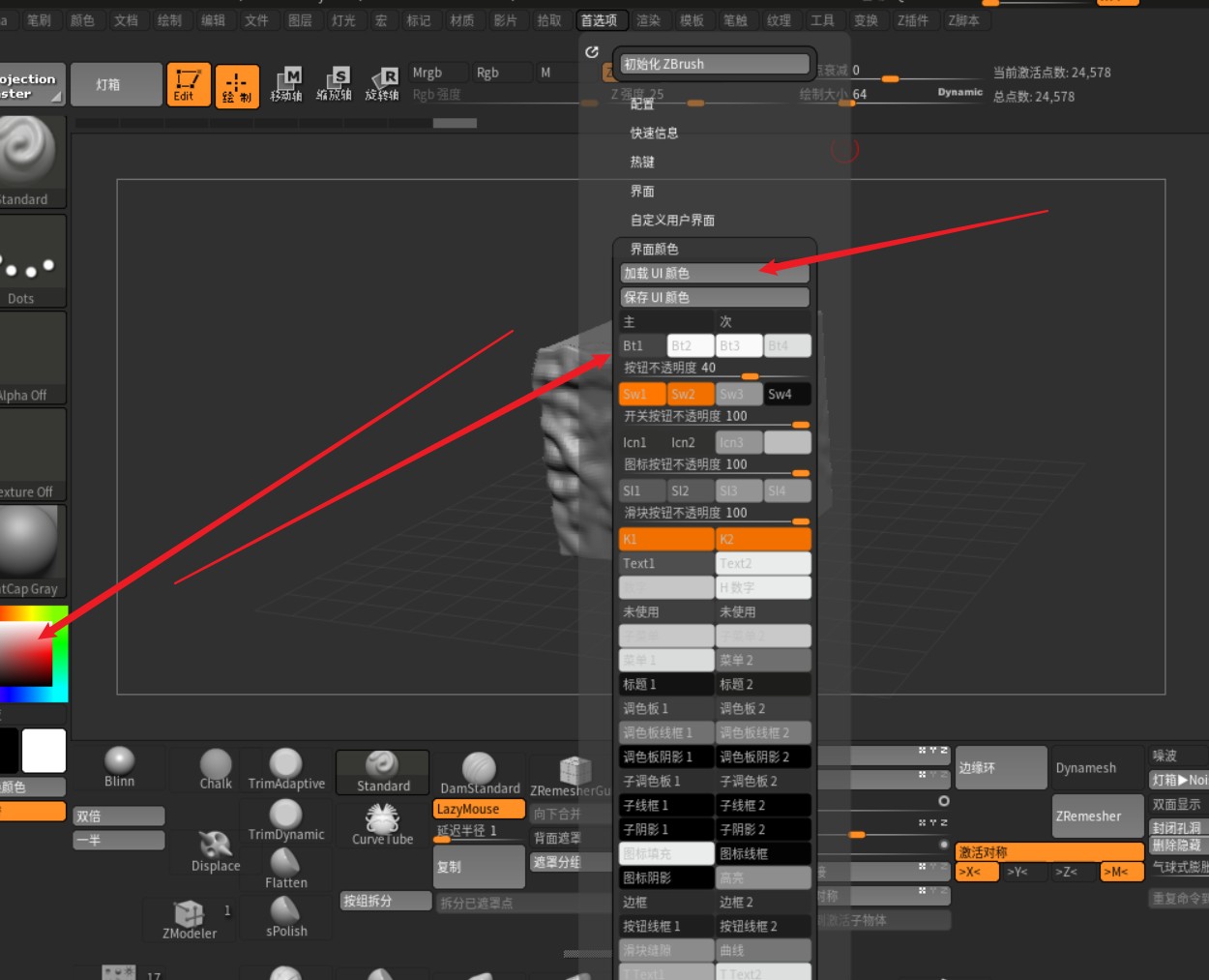Viewport: 1209px width, 980px height.
Task: Click the 缩放轴 (Scale) gizmo icon
Action: pyautogui.click(x=335, y=84)
